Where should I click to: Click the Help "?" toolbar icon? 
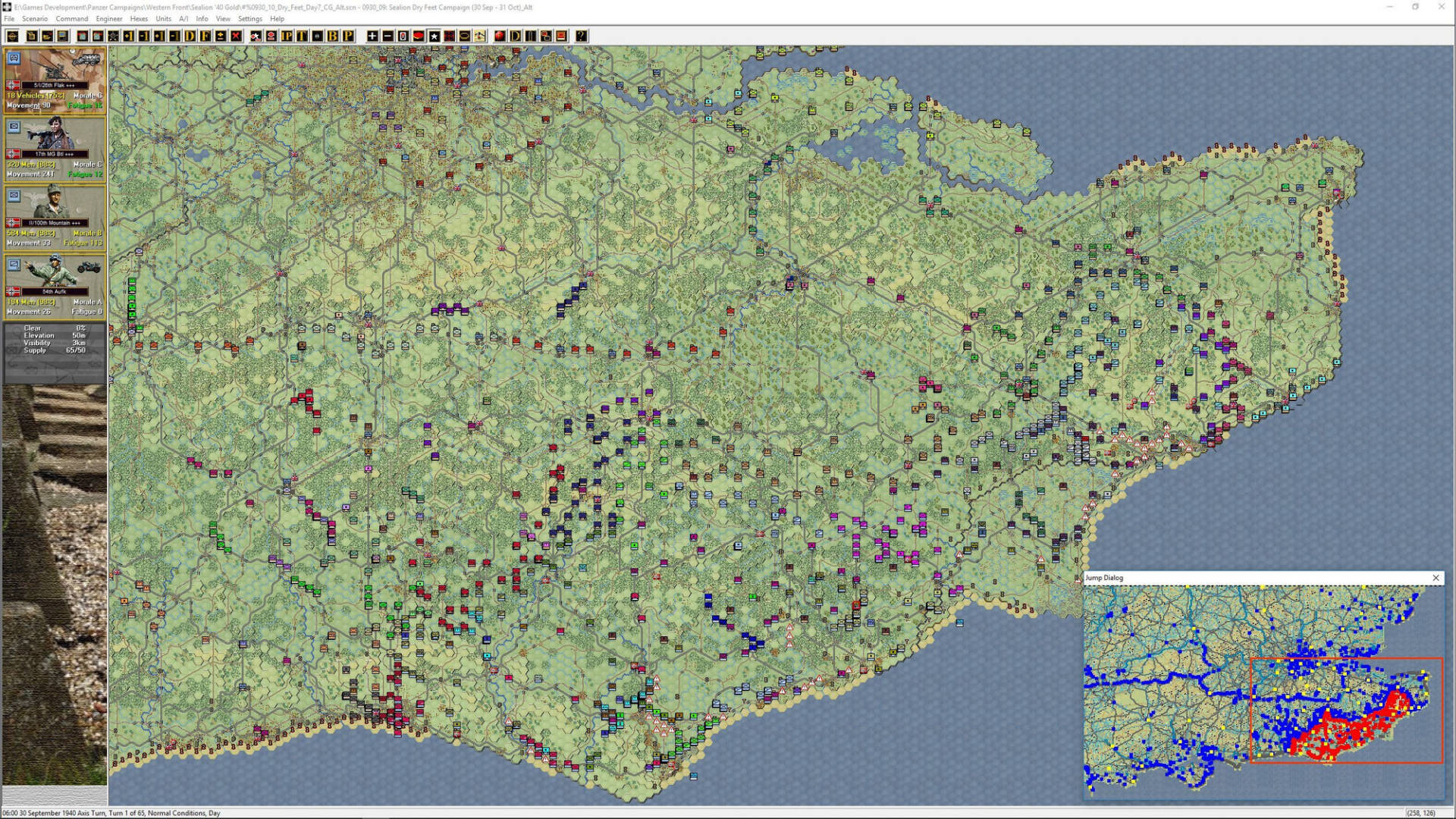582,35
